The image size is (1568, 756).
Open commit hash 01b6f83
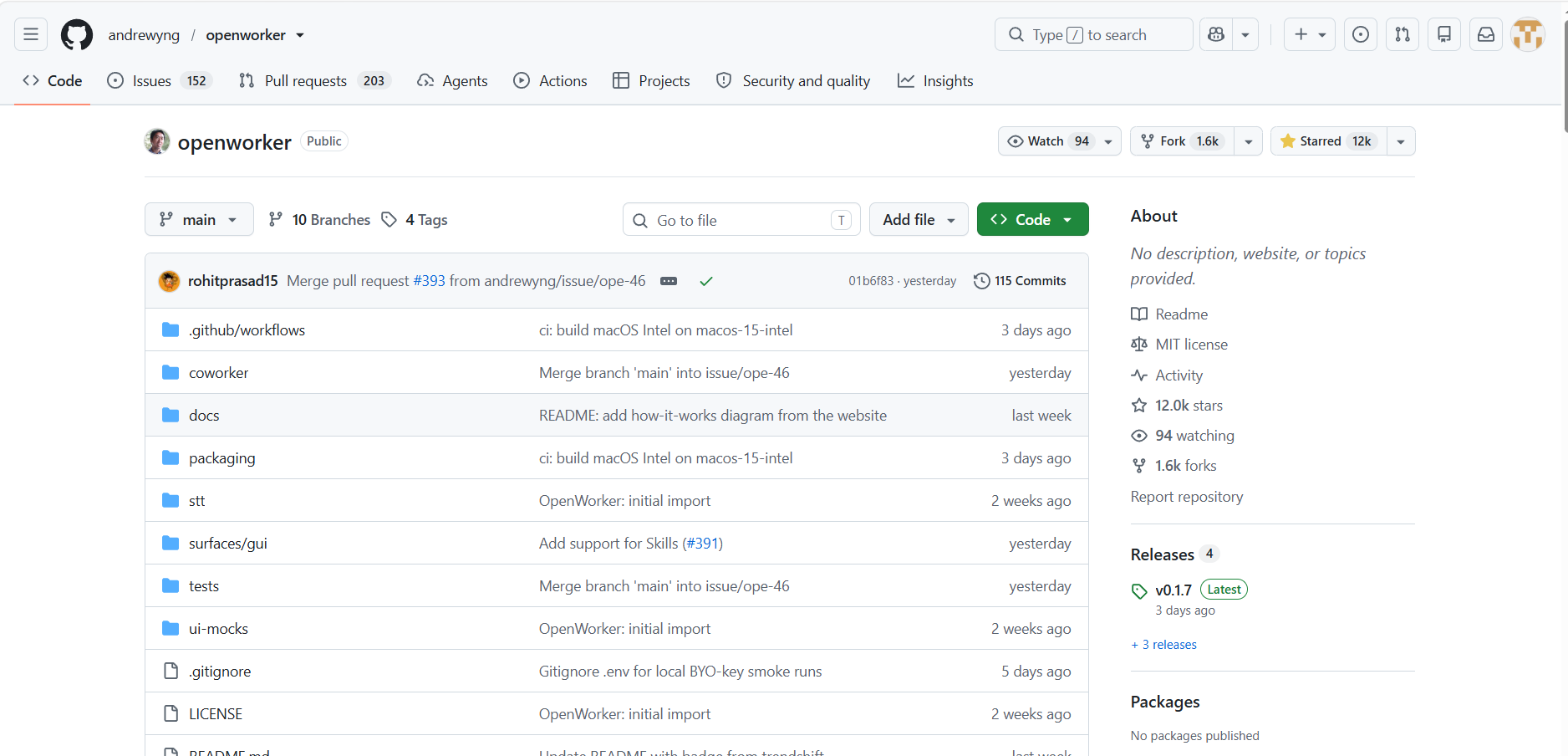871,281
